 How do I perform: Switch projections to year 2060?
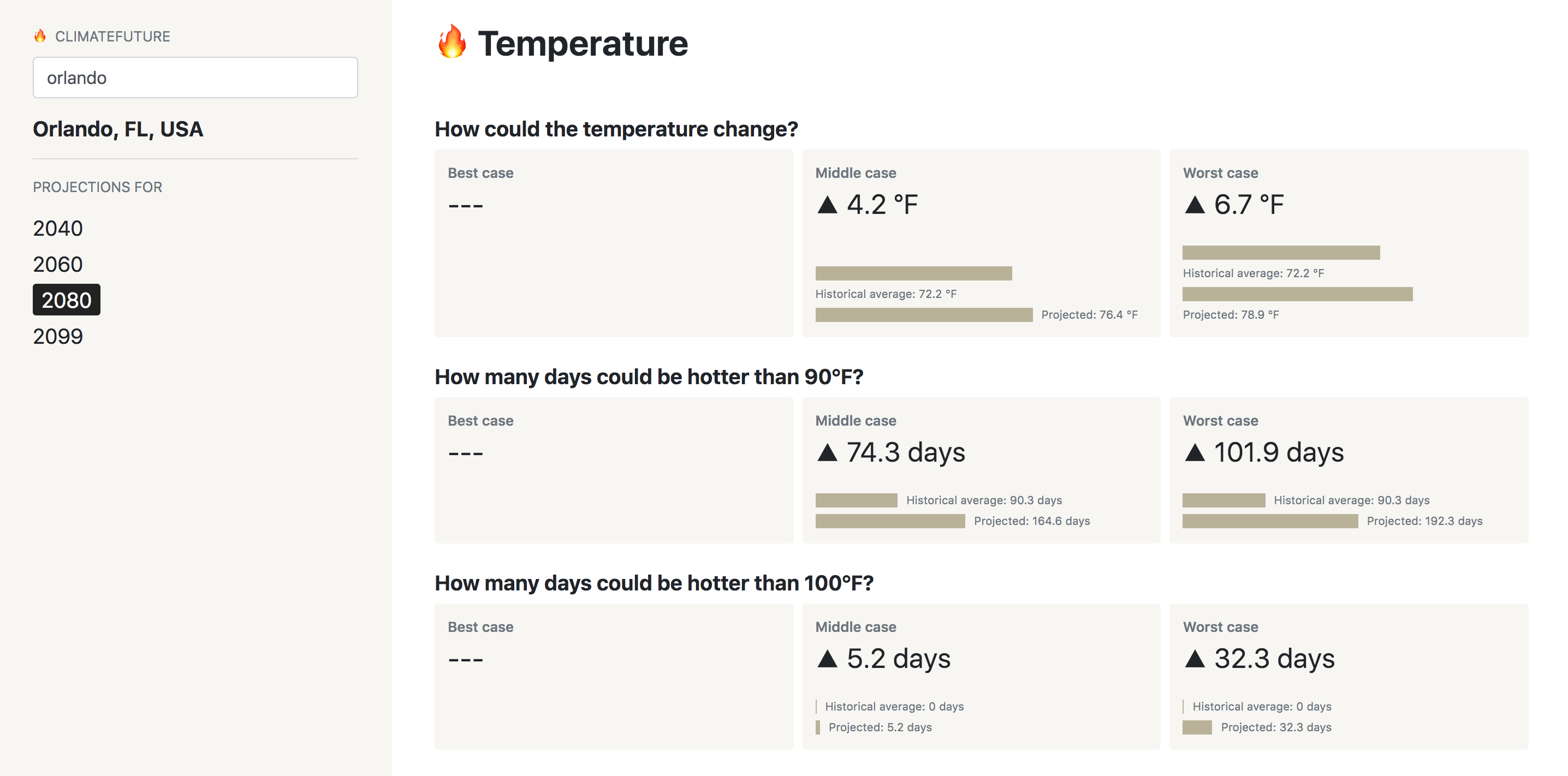pos(58,264)
